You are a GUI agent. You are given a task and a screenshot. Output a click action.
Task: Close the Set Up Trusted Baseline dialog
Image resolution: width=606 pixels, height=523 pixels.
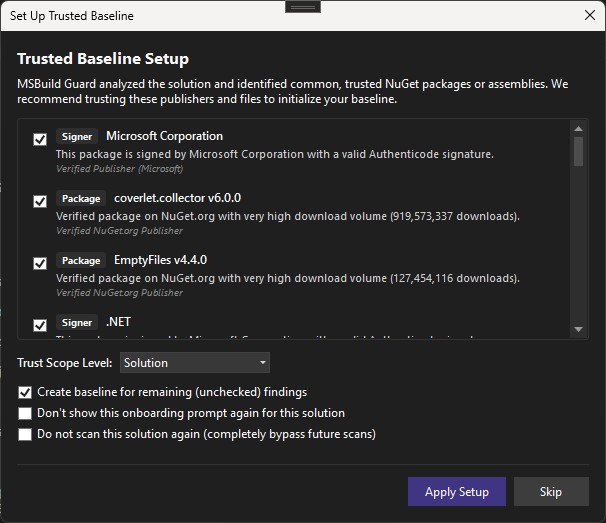point(590,15)
